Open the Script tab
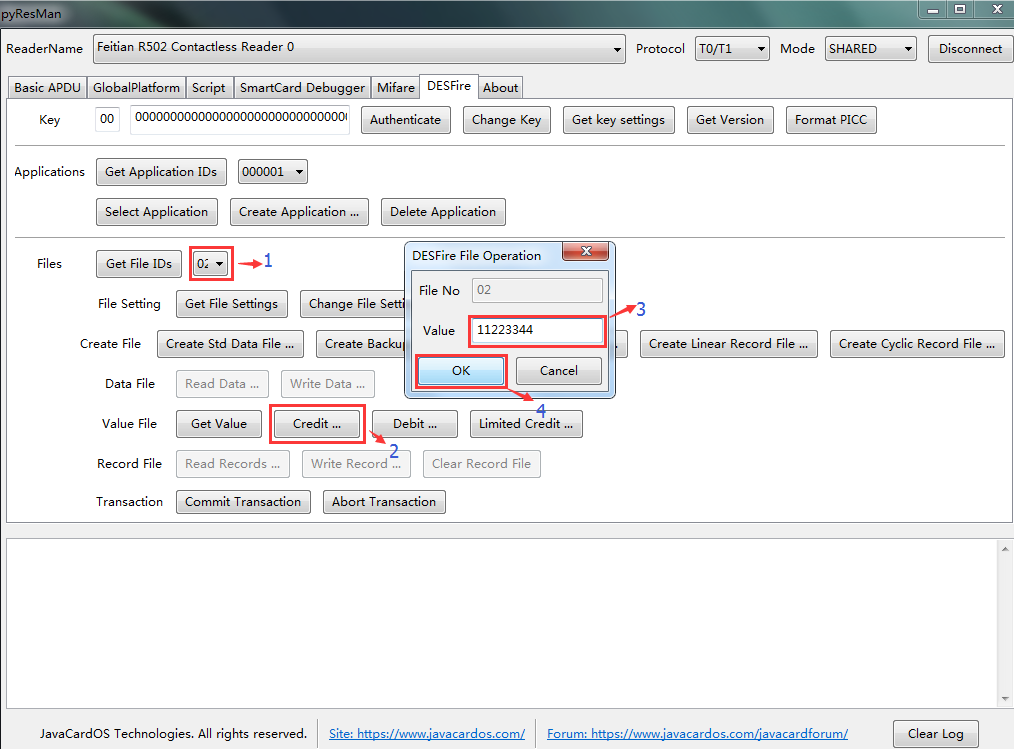The height and width of the screenshot is (749, 1014). pos(208,87)
